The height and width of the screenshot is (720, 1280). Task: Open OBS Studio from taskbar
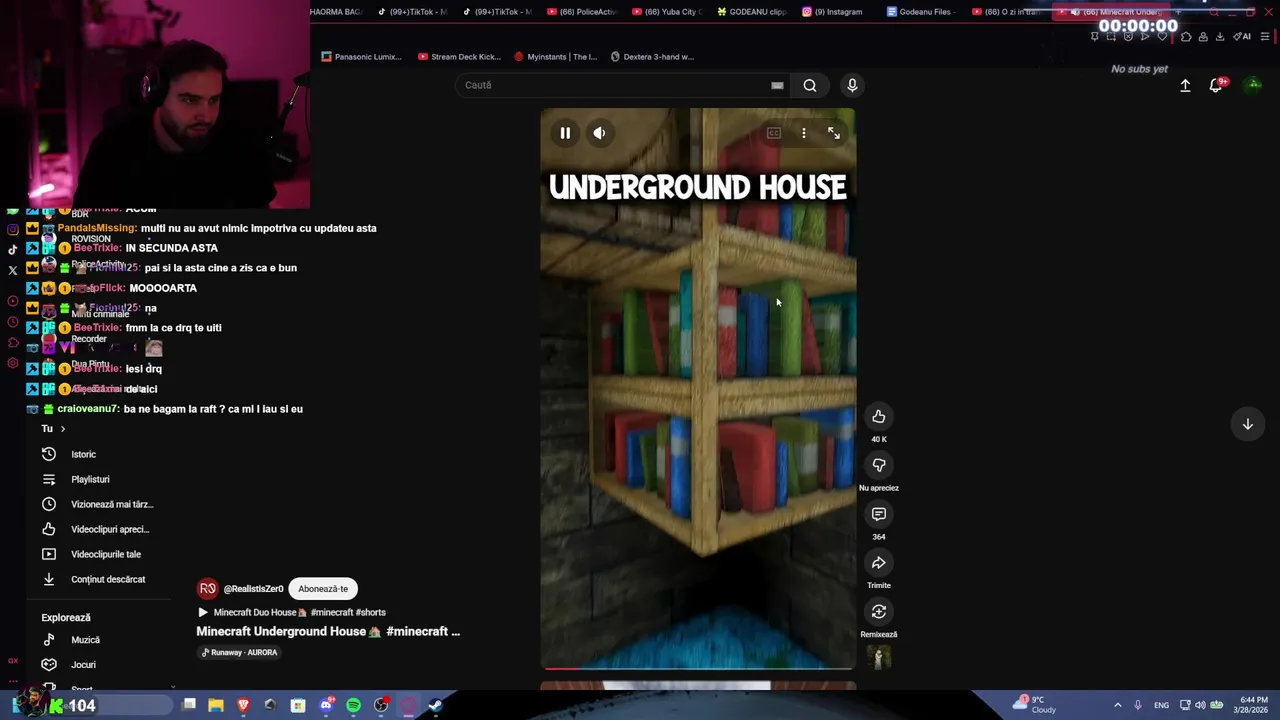(381, 705)
